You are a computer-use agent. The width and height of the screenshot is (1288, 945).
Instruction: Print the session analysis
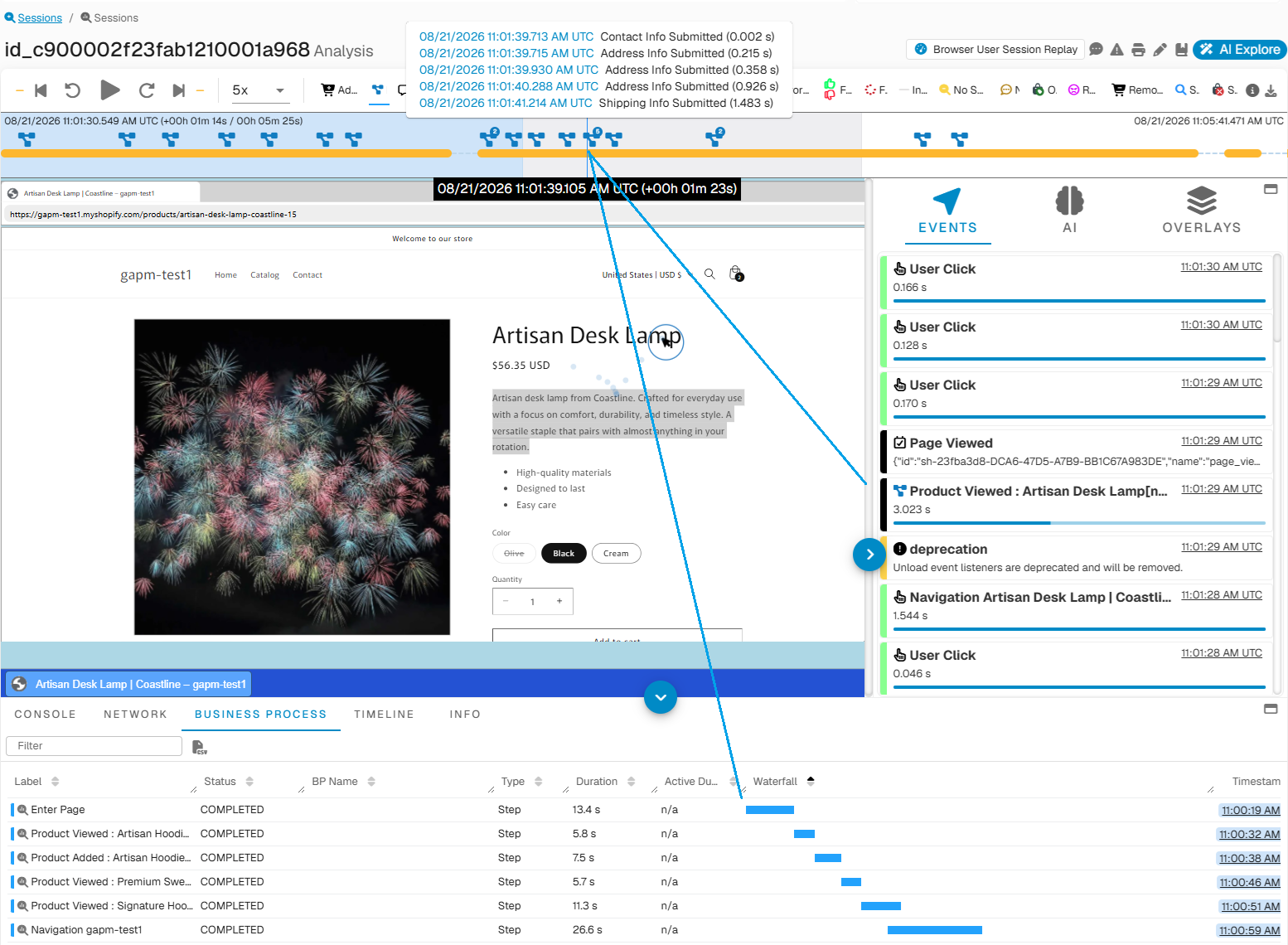click(1139, 50)
